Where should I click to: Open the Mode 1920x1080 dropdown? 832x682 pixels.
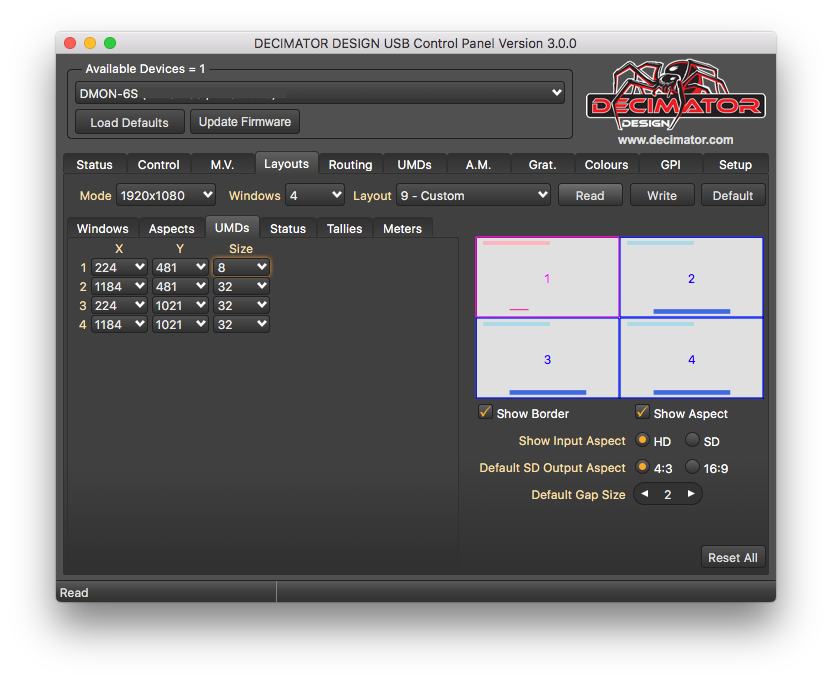(x=166, y=195)
